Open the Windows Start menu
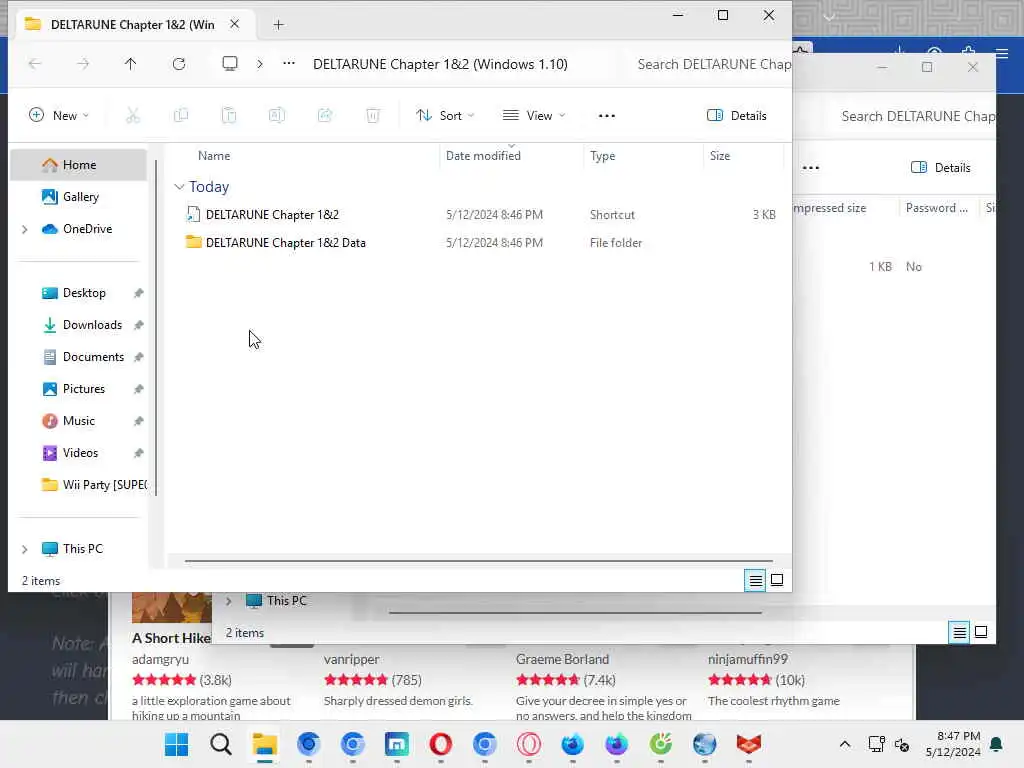1024x768 pixels. click(x=176, y=744)
